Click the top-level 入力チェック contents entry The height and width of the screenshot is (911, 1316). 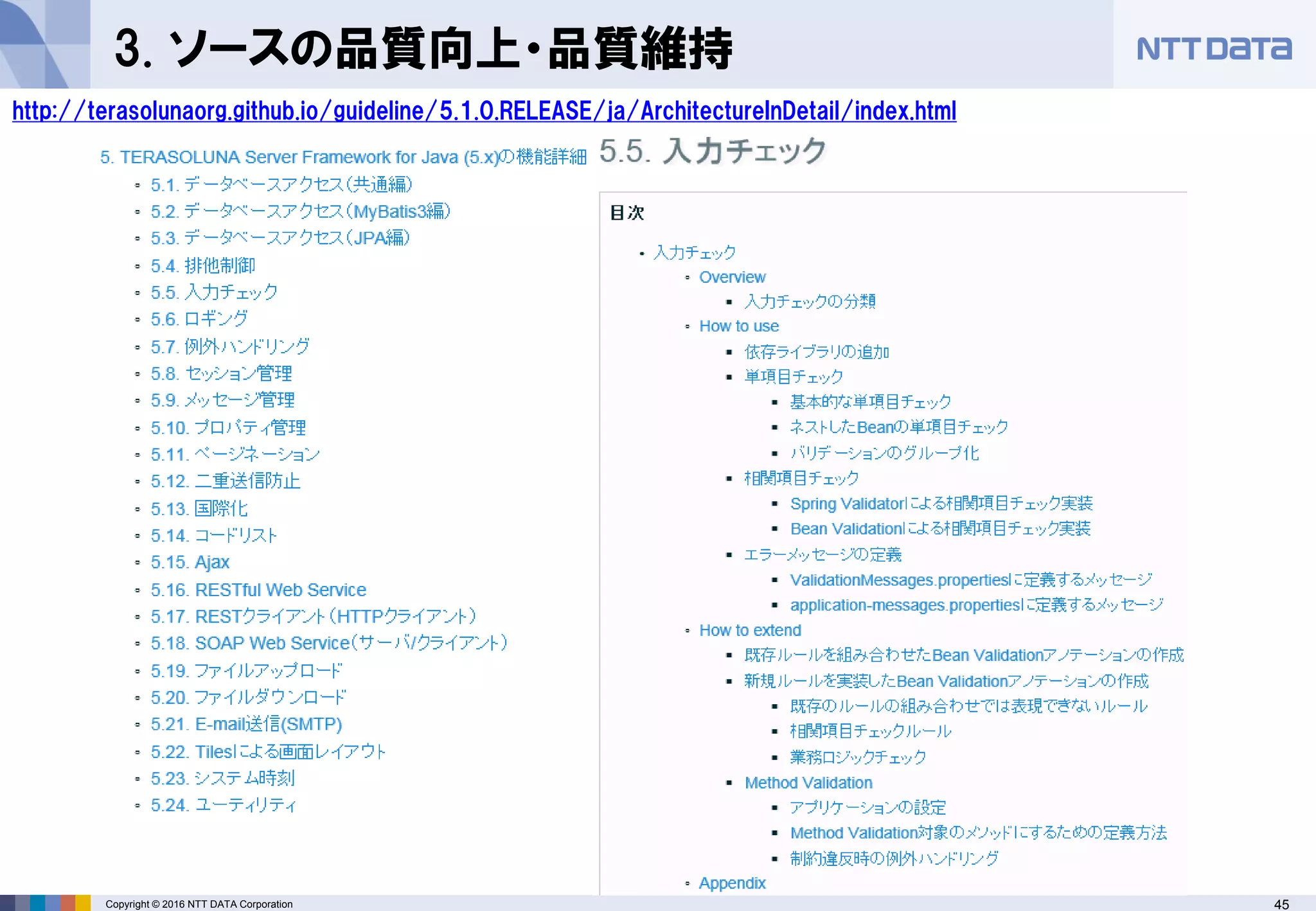click(x=695, y=252)
